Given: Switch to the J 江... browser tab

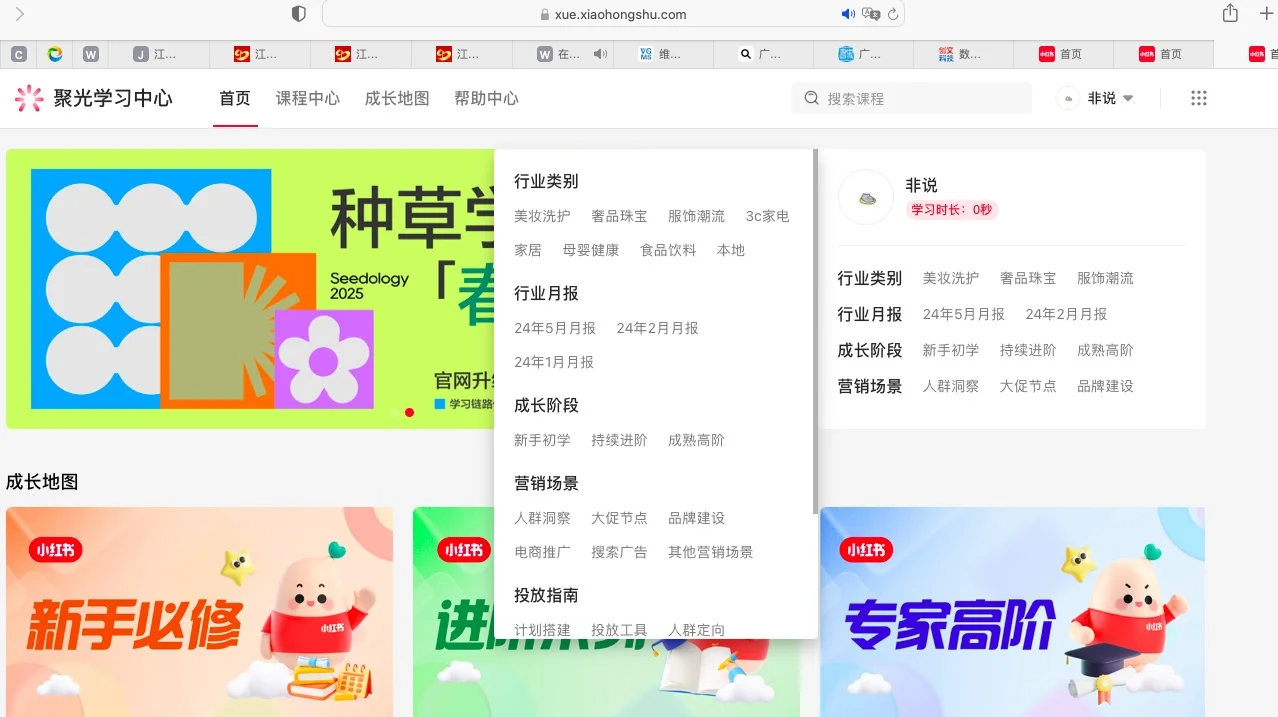Looking at the screenshot, I should 160,54.
